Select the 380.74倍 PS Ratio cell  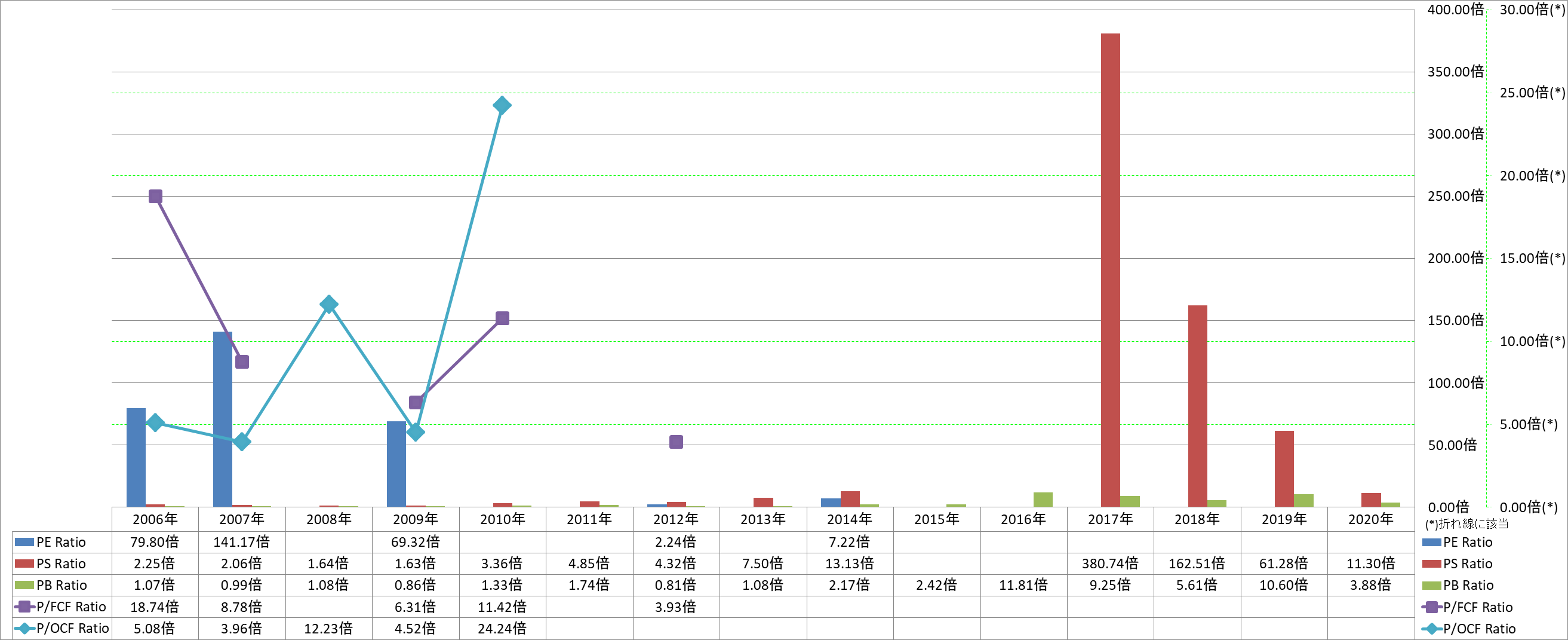click(1110, 564)
